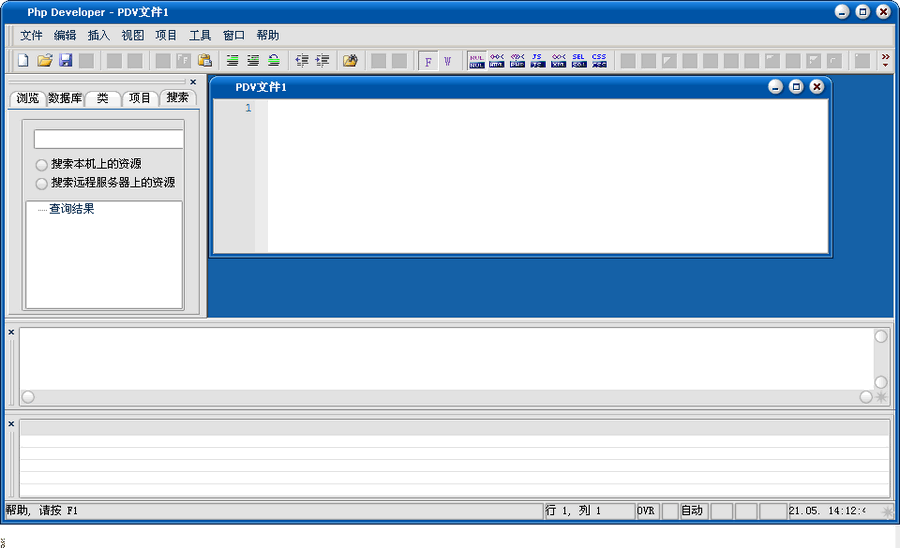Click the indent icon with right-pointing arrow
900x548 pixels.
pyautogui.click(x=323, y=60)
